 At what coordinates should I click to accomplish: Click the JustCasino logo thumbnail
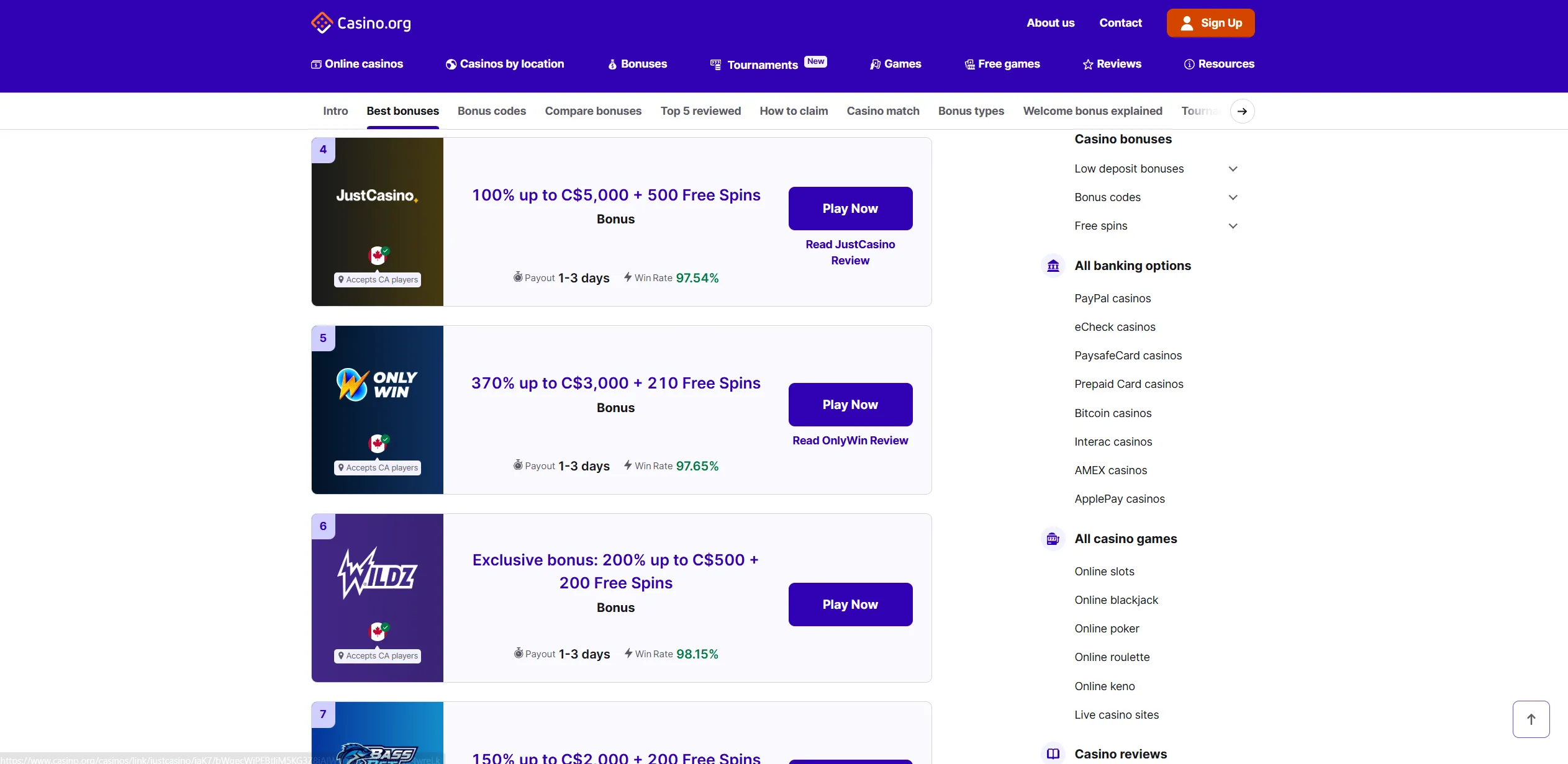(377, 195)
